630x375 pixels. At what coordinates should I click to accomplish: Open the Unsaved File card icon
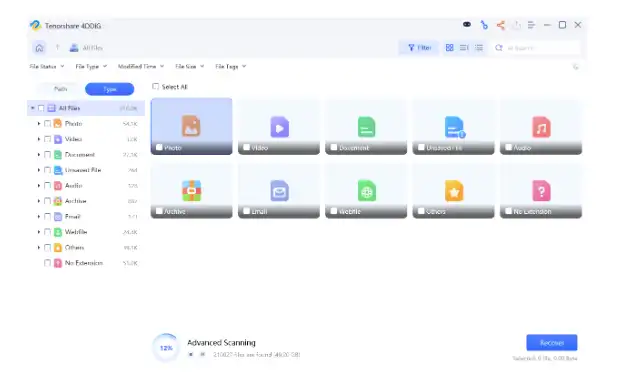pos(454,127)
